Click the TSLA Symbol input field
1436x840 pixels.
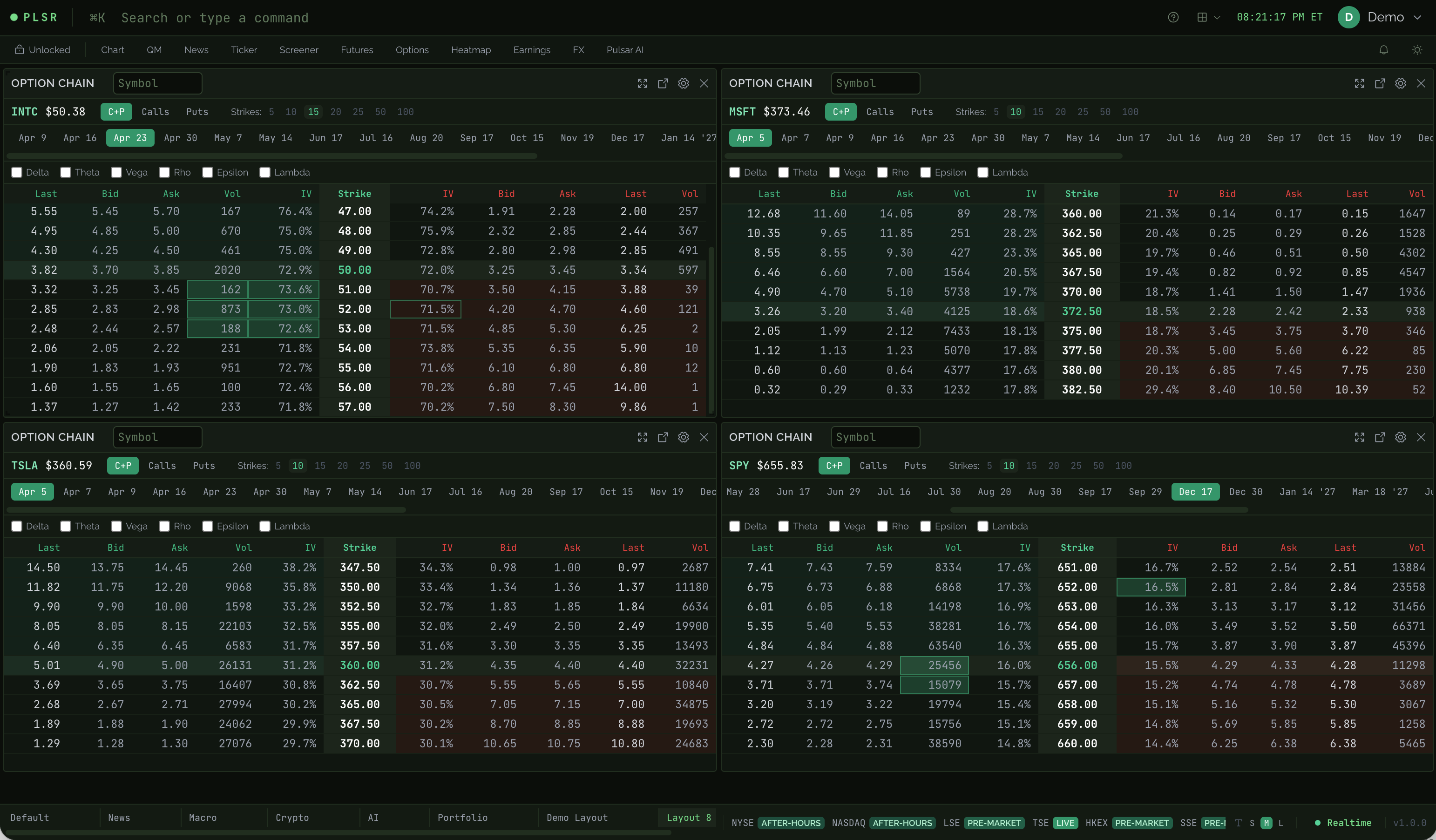[158, 437]
